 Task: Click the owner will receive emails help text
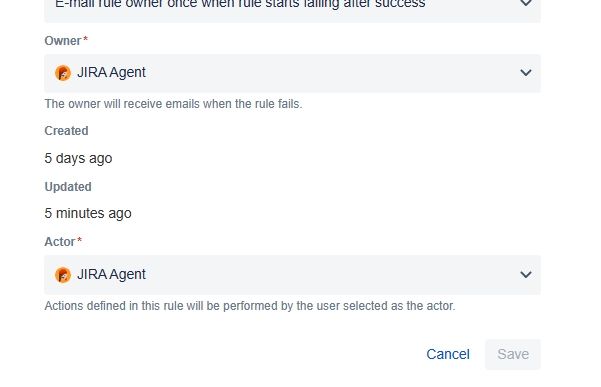[x=173, y=104]
